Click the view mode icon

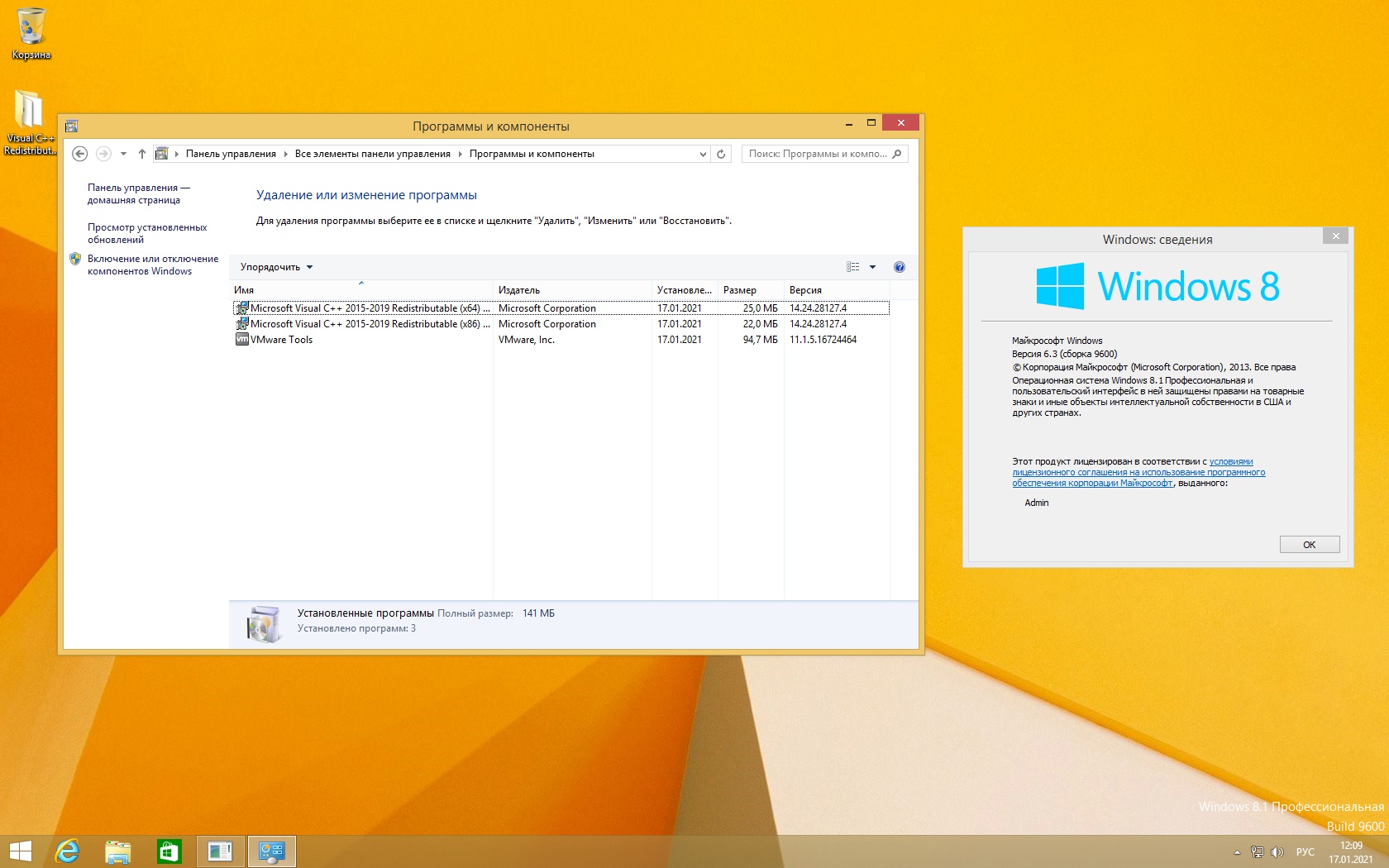852,267
